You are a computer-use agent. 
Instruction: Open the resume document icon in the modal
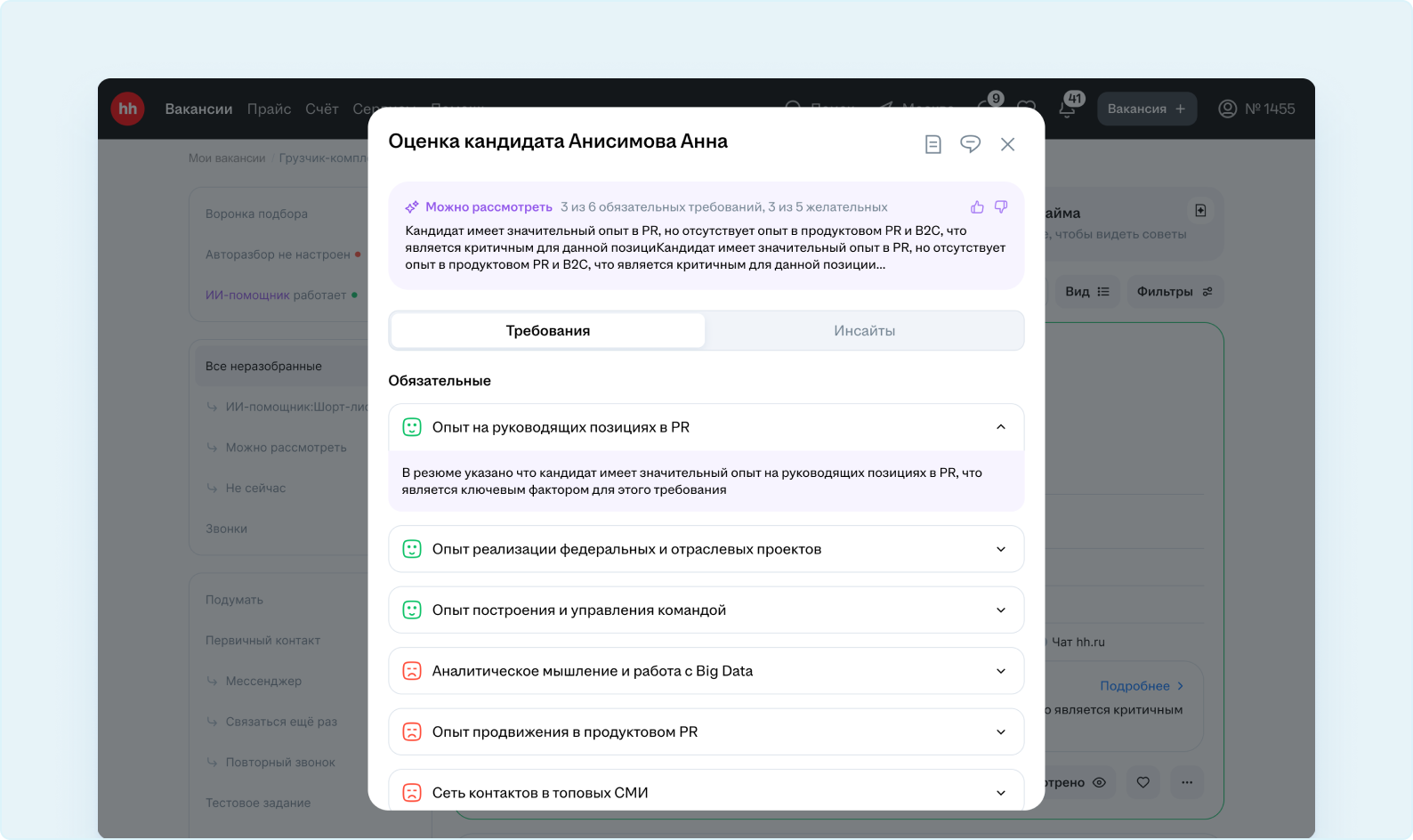click(x=933, y=144)
